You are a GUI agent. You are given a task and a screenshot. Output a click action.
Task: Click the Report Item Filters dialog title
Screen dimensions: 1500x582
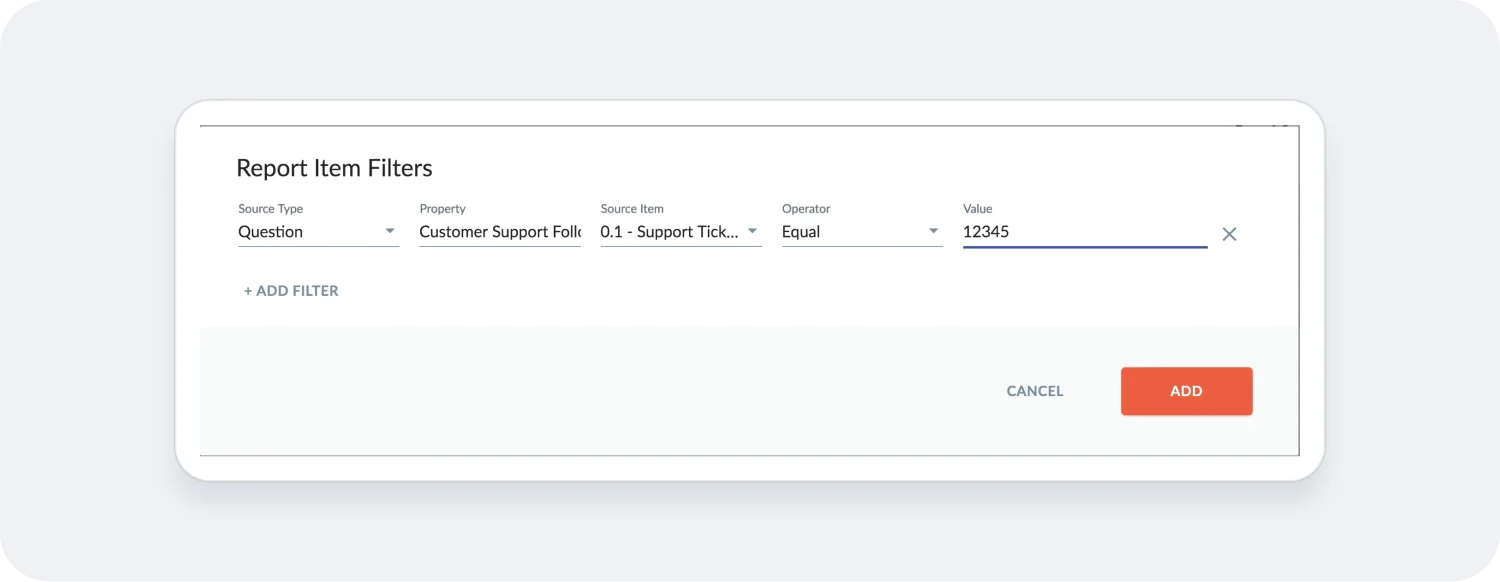coord(335,167)
